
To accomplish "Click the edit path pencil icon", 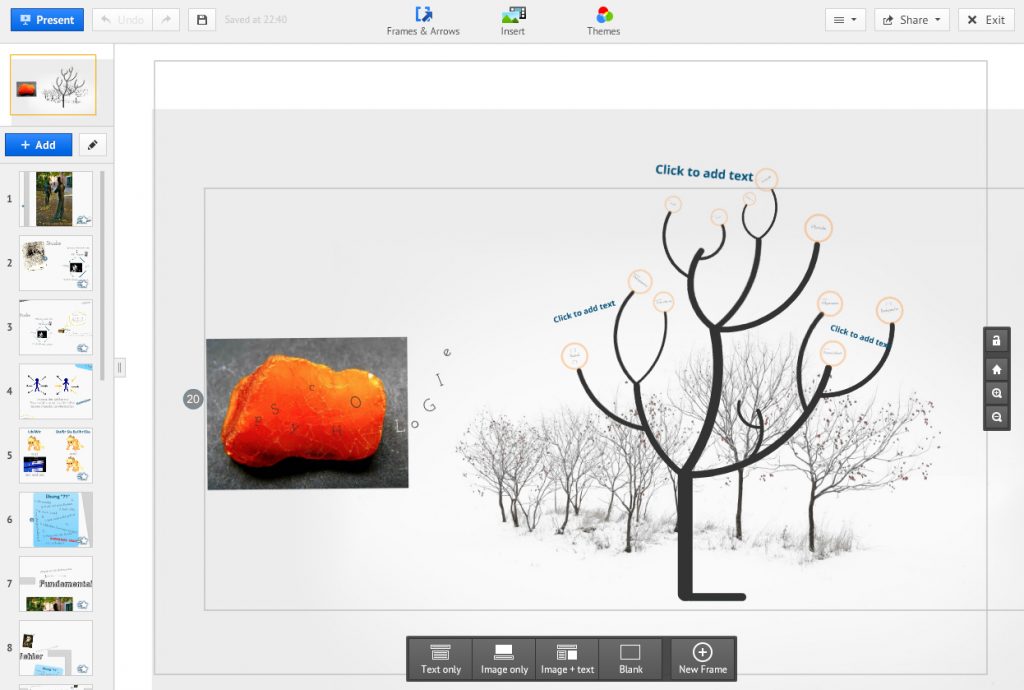I will click(x=92, y=145).
